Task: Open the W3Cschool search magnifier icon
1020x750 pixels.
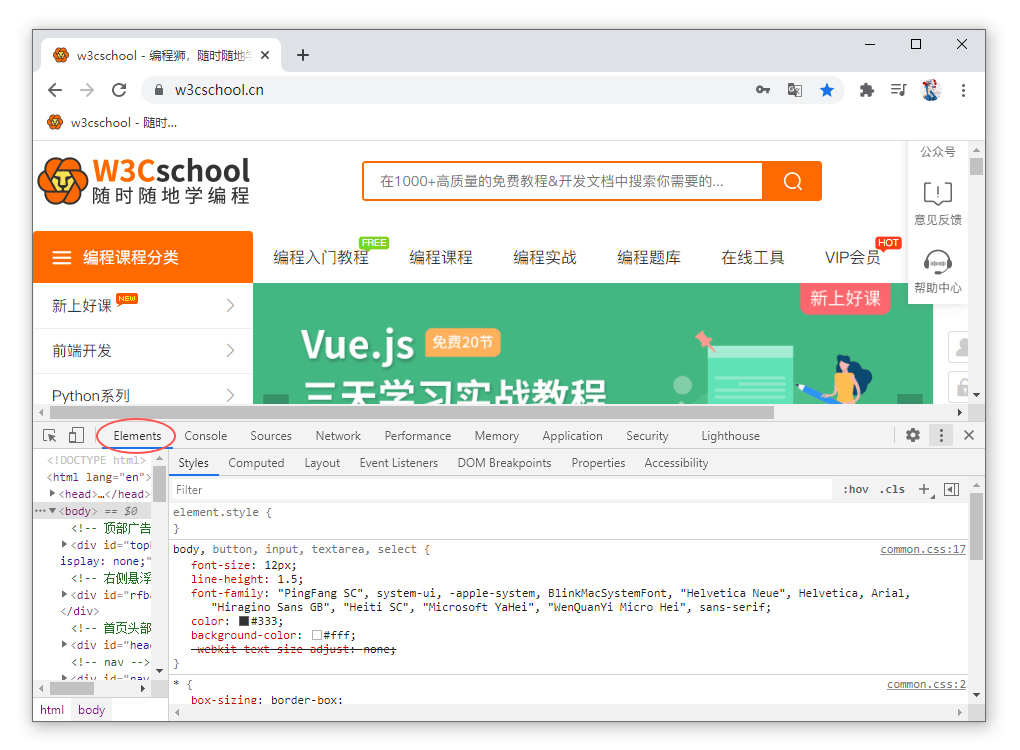Action: [792, 181]
